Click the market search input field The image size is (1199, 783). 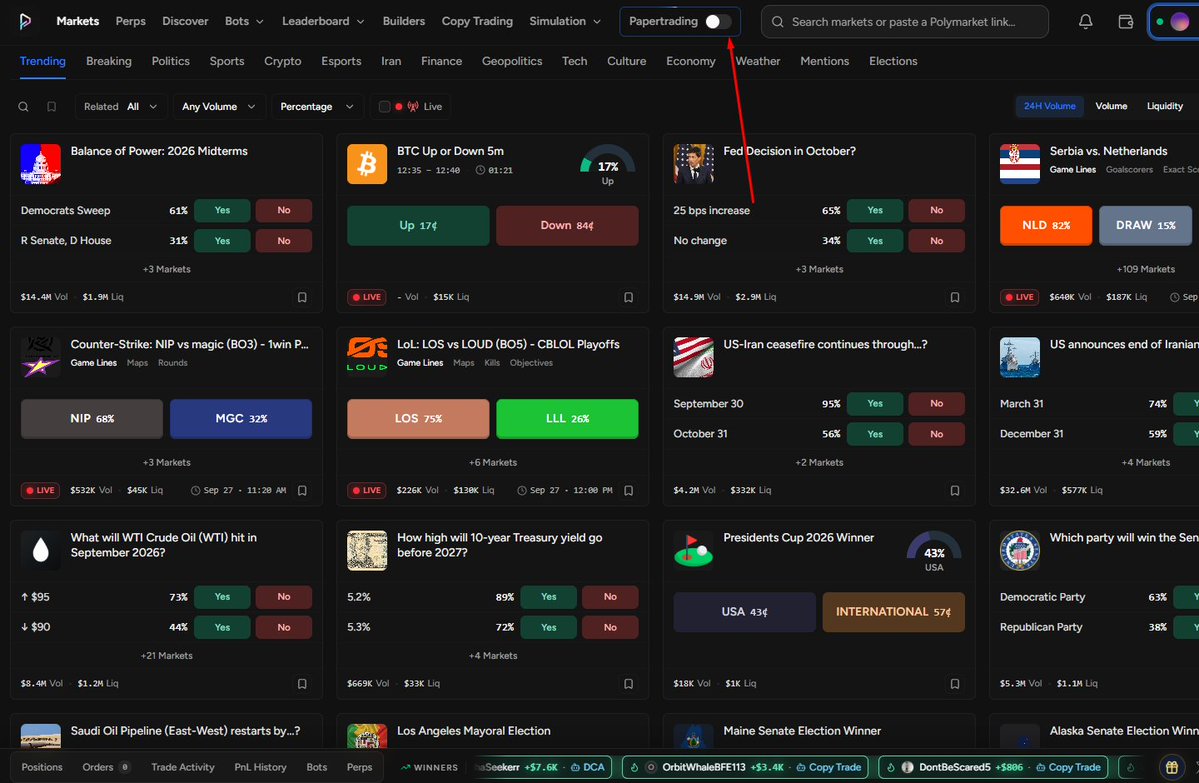(905, 21)
